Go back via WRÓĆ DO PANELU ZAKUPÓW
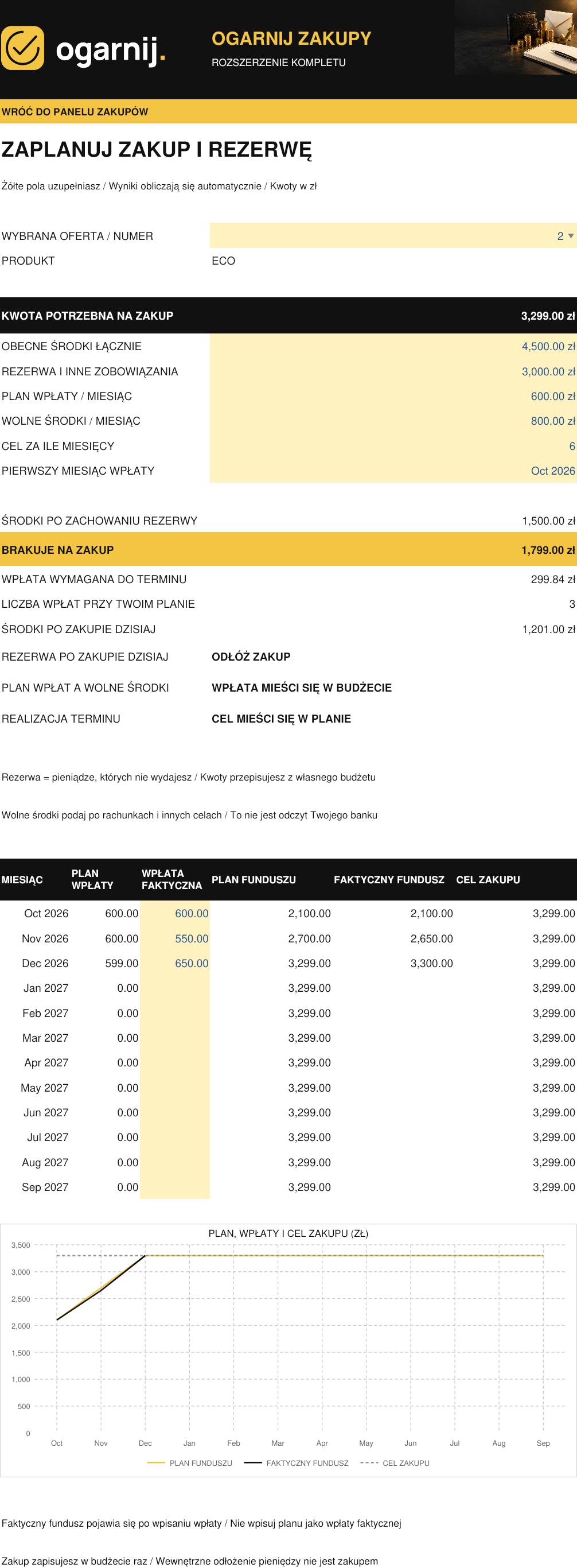The height and width of the screenshot is (1568, 577). click(x=75, y=112)
